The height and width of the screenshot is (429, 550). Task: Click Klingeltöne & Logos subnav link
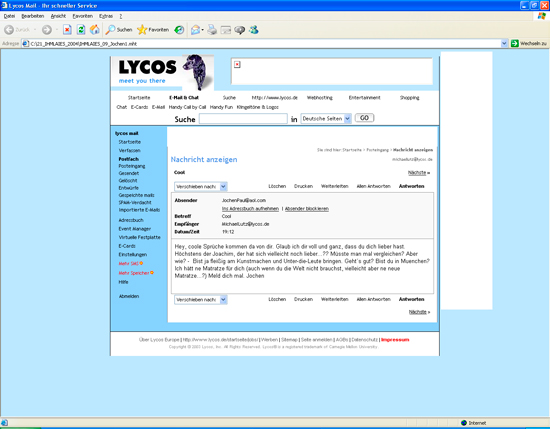click(257, 107)
